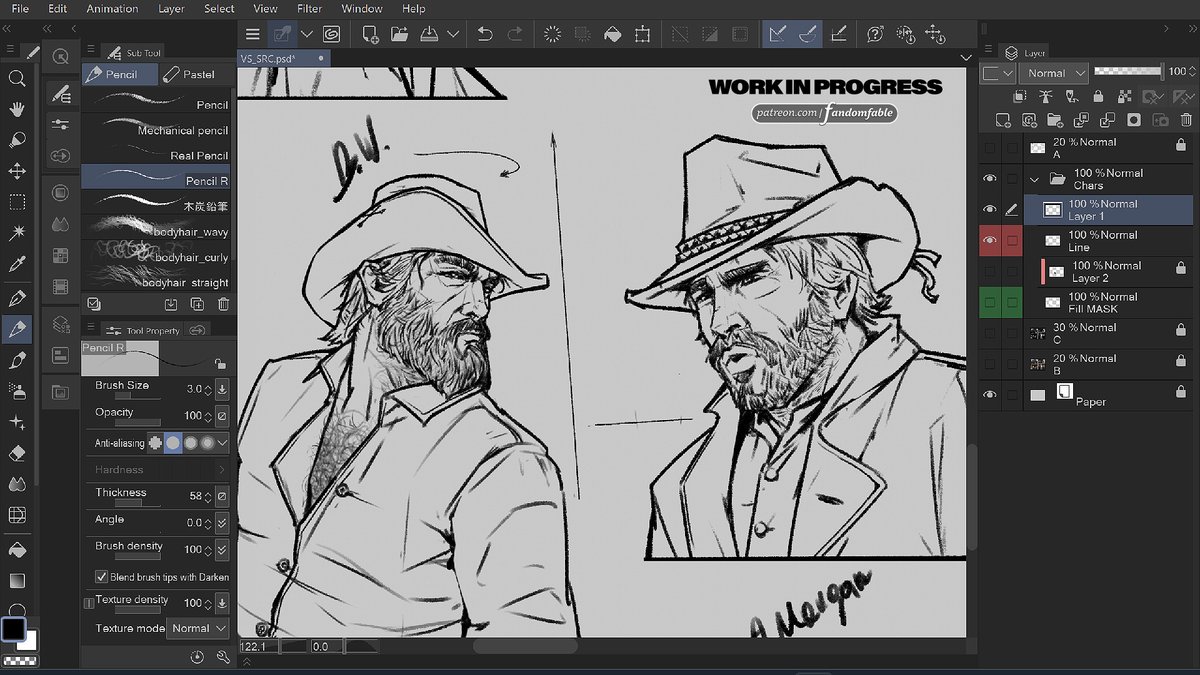Open dropdown beside the quick access pen icon
Screen dimensions: 1200x675
tap(307, 34)
